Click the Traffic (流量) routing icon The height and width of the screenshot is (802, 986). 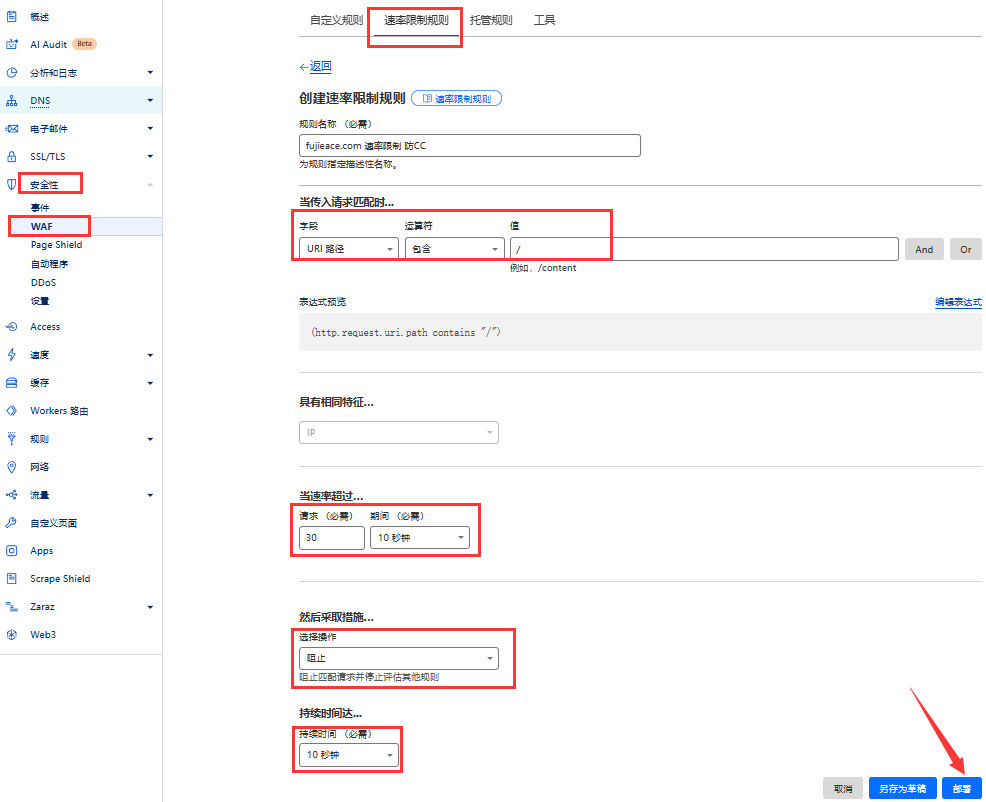coord(11,495)
